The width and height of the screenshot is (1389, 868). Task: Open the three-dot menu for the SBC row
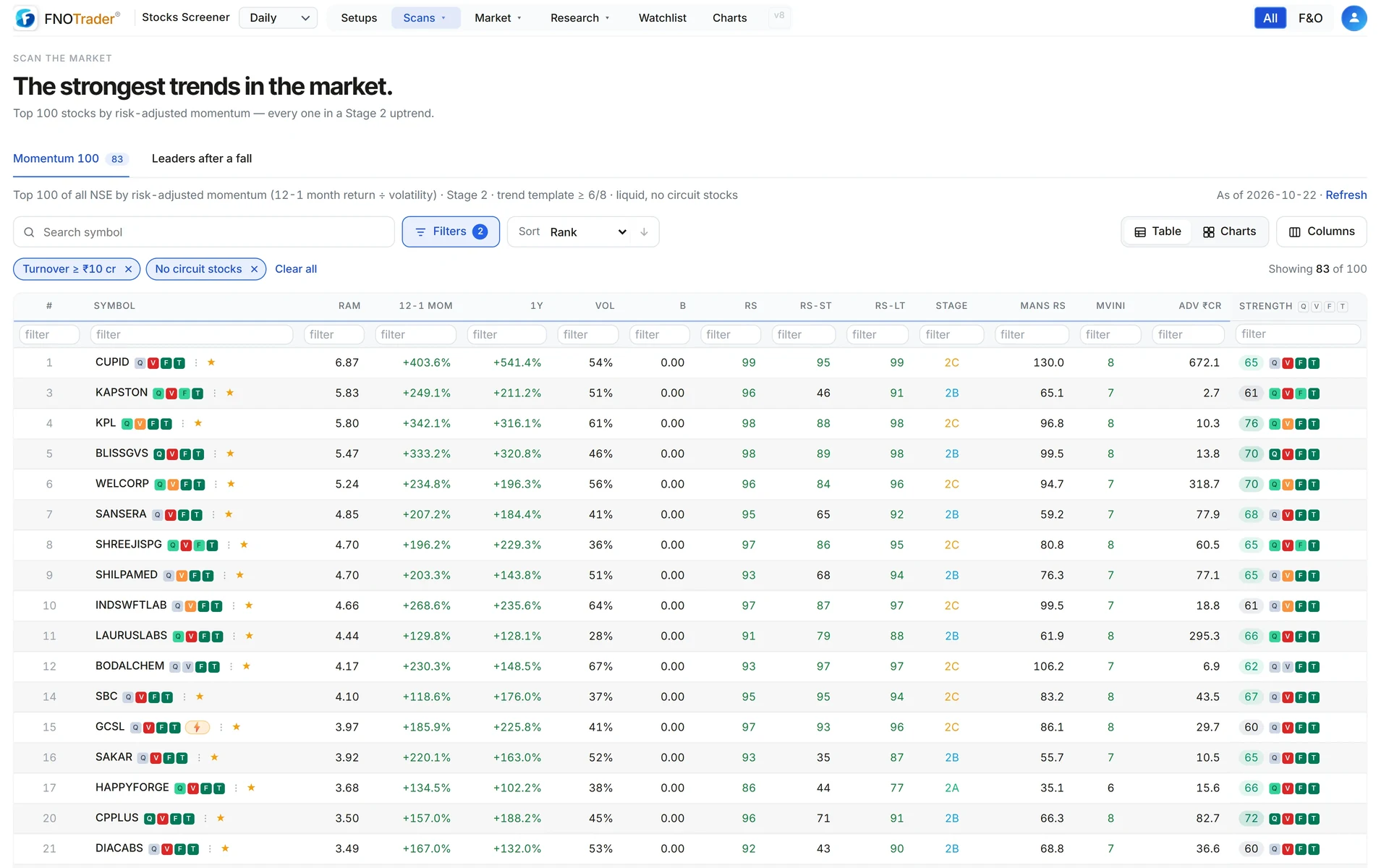click(x=184, y=697)
